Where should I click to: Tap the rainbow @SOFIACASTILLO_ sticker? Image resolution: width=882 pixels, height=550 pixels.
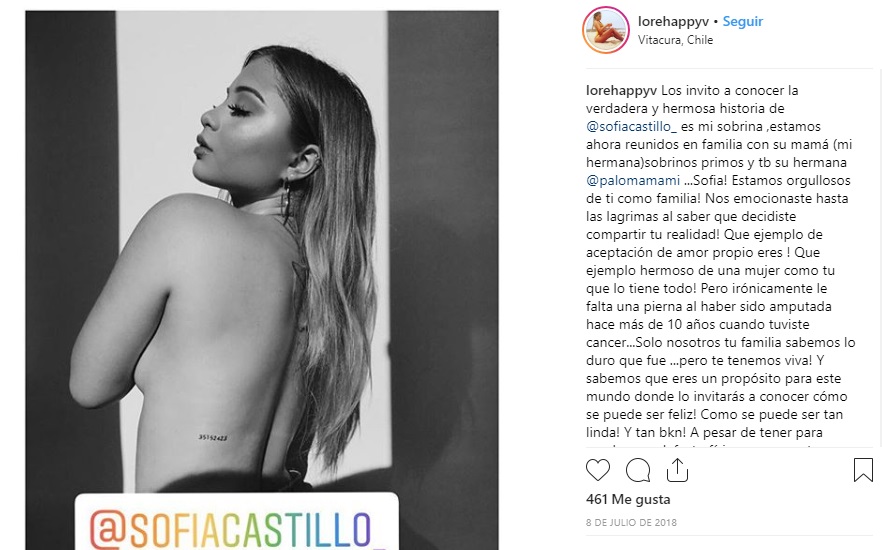(237, 522)
